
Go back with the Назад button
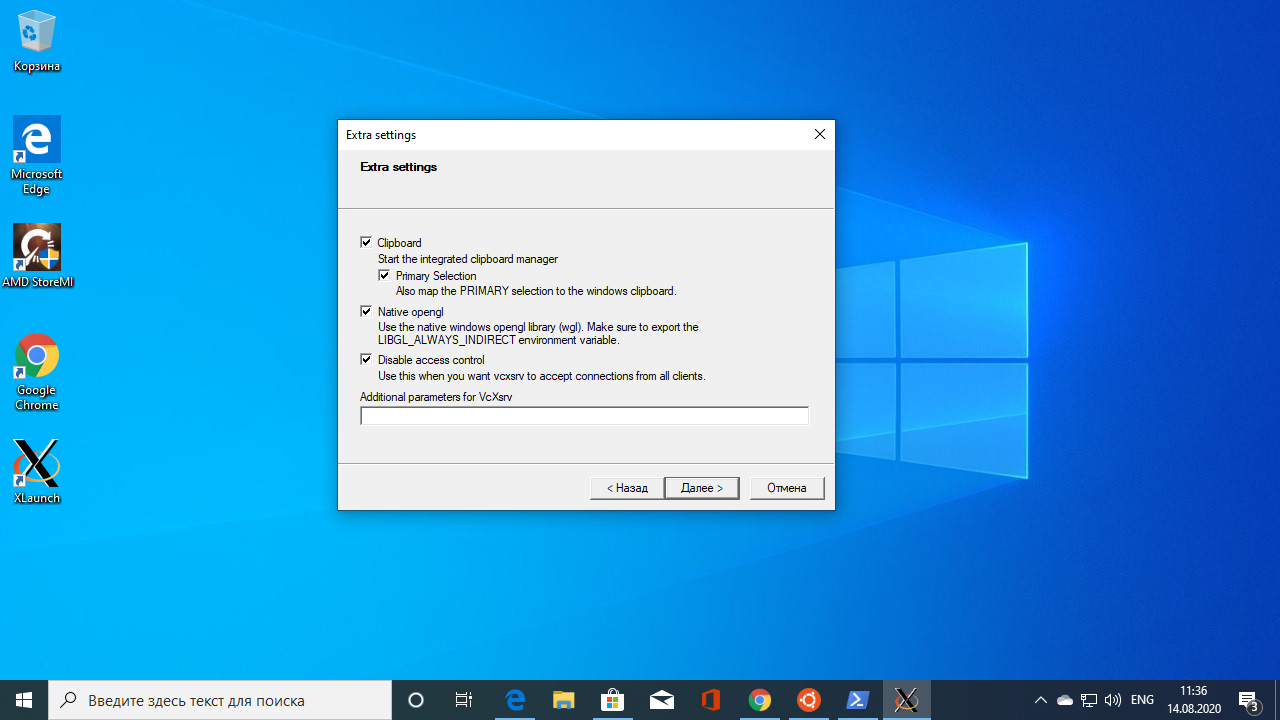[x=626, y=488]
